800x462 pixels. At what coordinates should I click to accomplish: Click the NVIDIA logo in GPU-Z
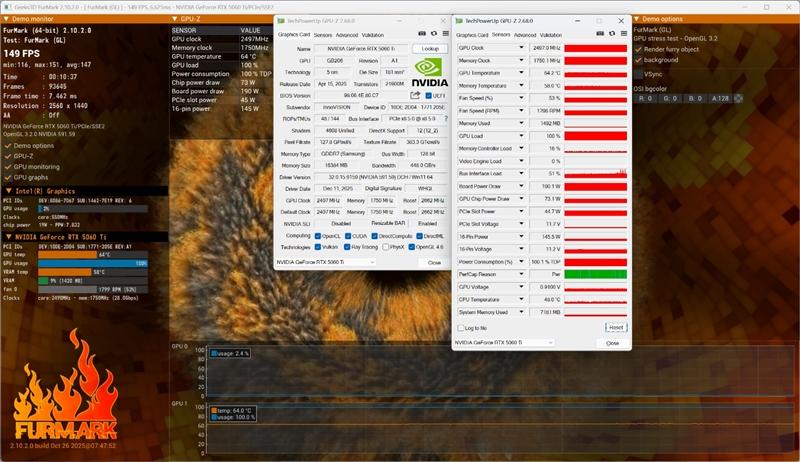click(430, 72)
